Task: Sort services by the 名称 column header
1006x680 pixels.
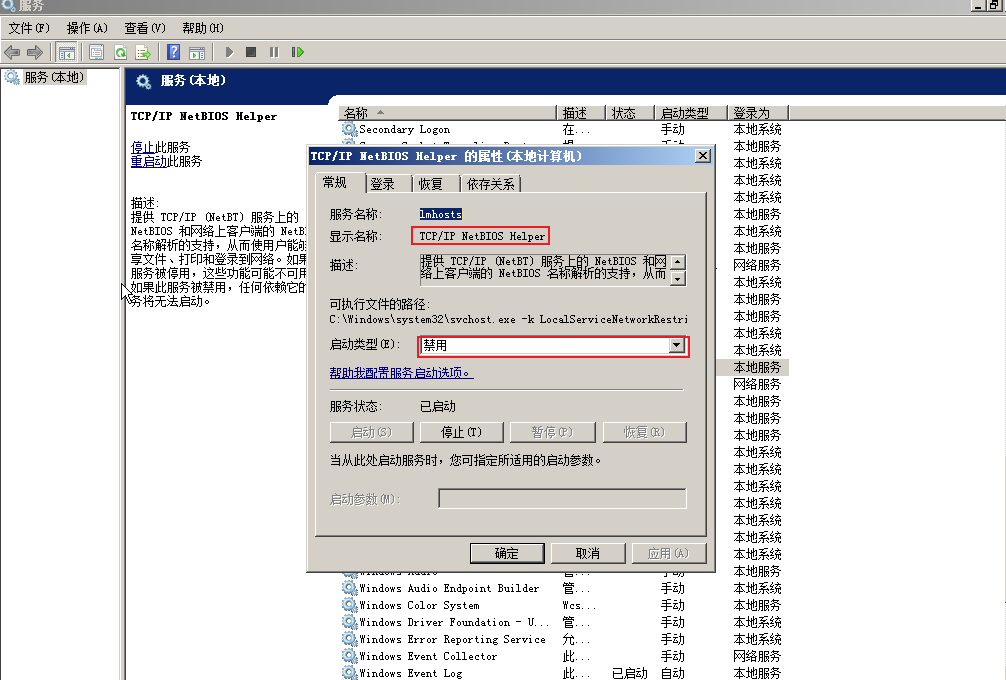Action: tap(447, 113)
